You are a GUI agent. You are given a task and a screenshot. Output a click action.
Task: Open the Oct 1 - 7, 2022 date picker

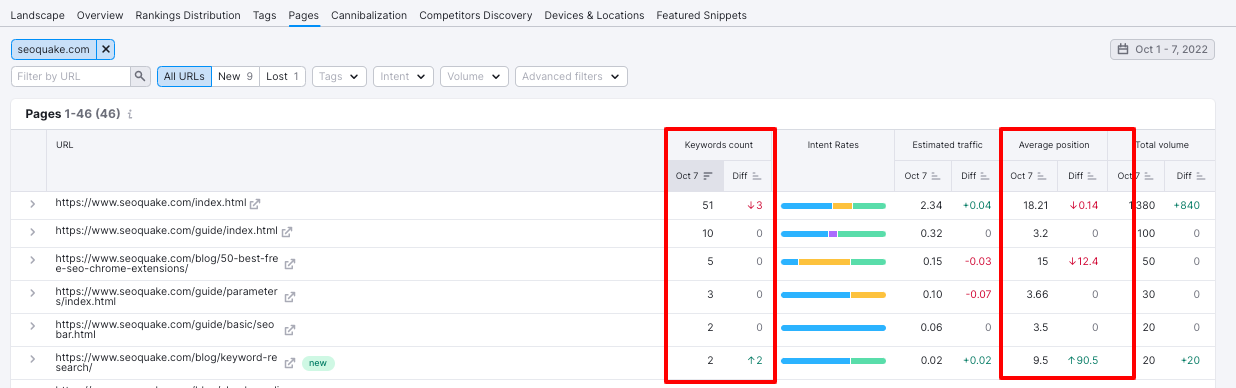[x=1162, y=49]
